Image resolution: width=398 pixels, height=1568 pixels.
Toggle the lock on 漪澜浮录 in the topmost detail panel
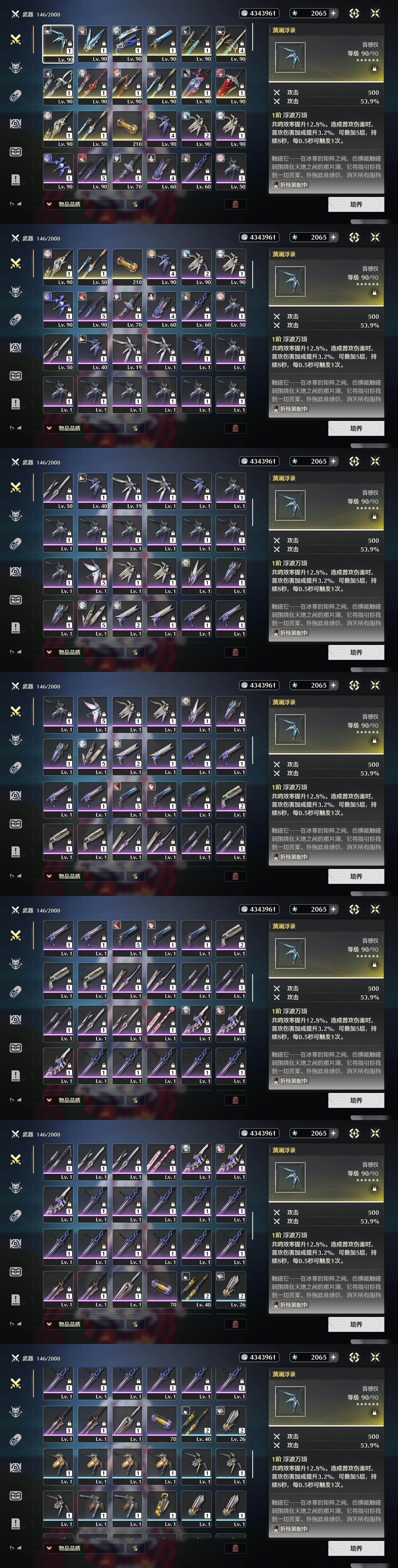click(374, 69)
